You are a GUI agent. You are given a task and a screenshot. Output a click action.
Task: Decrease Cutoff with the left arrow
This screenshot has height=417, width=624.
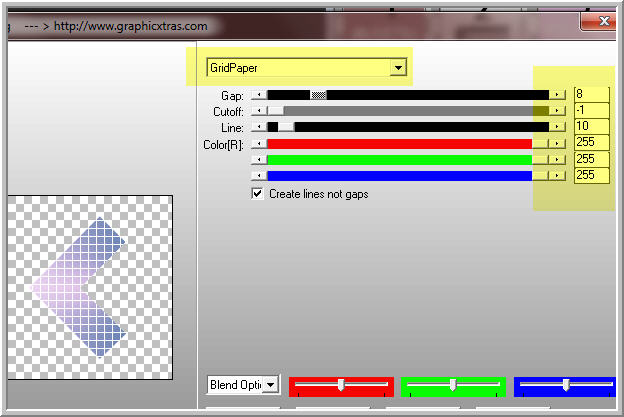pyautogui.click(x=259, y=111)
